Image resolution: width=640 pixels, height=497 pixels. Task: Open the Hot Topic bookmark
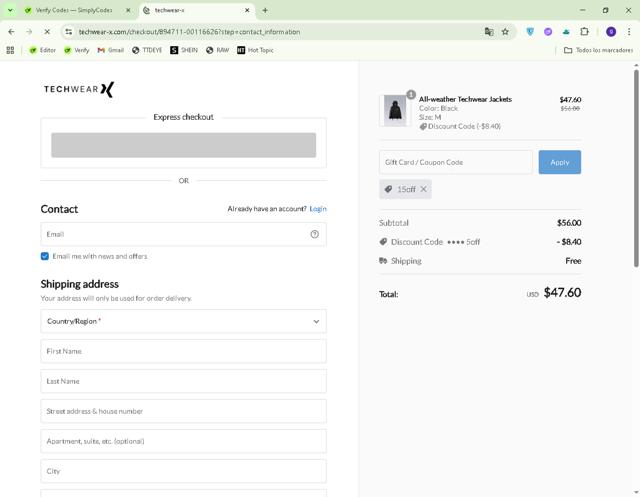pos(255,50)
